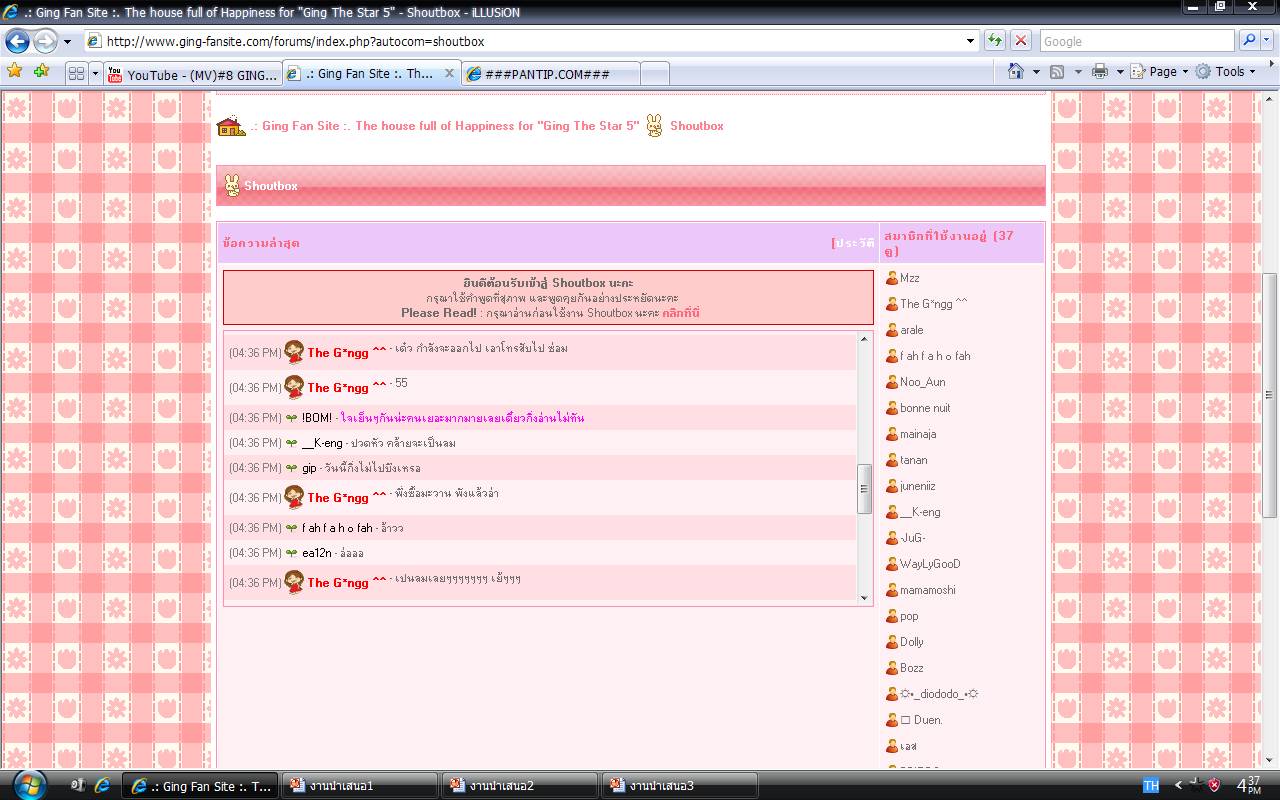Image resolution: width=1280 pixels, height=800 pixels.
Task: Click the avatar icon beside Duen.
Action: coord(892,720)
